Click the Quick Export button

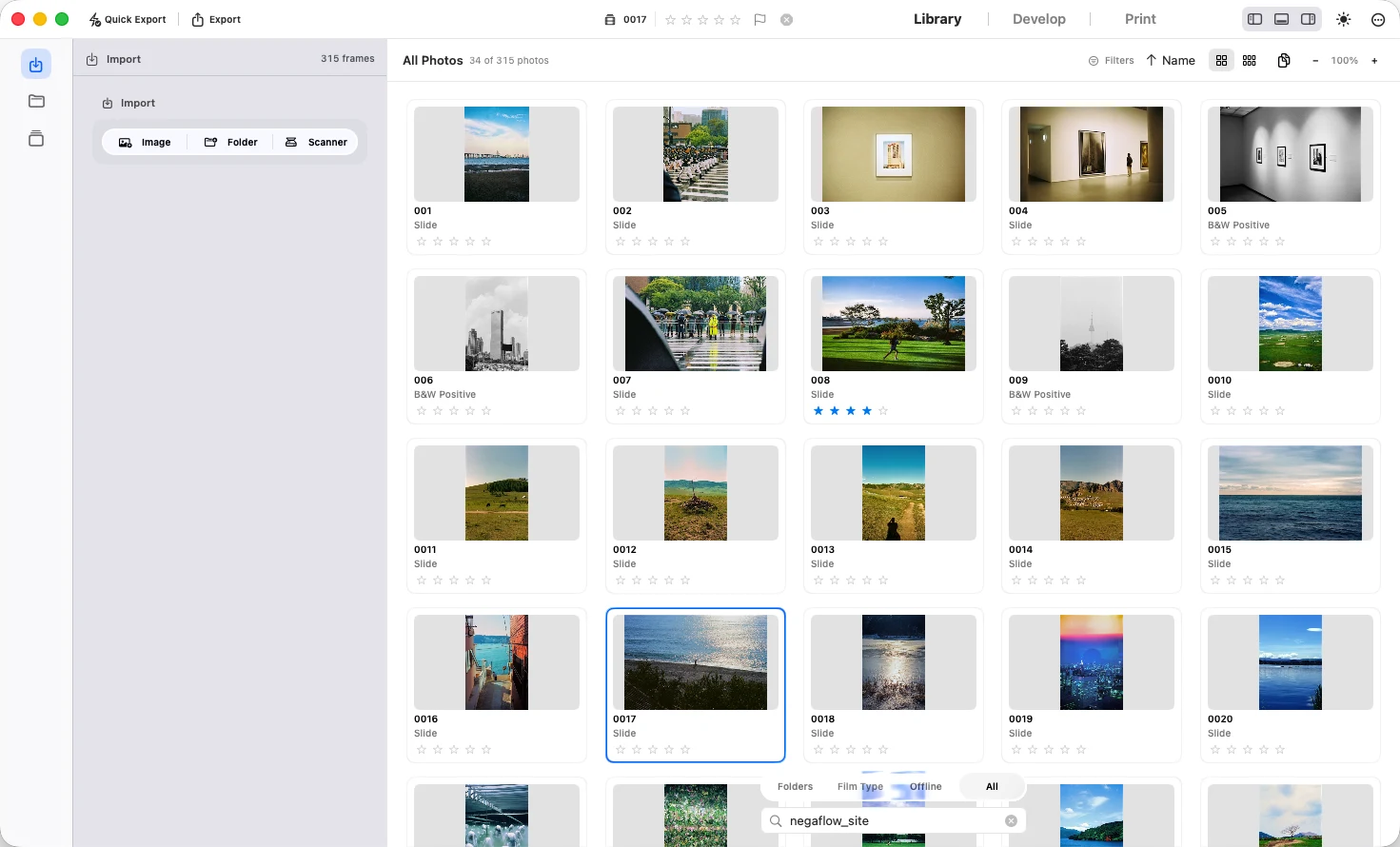pos(128,19)
